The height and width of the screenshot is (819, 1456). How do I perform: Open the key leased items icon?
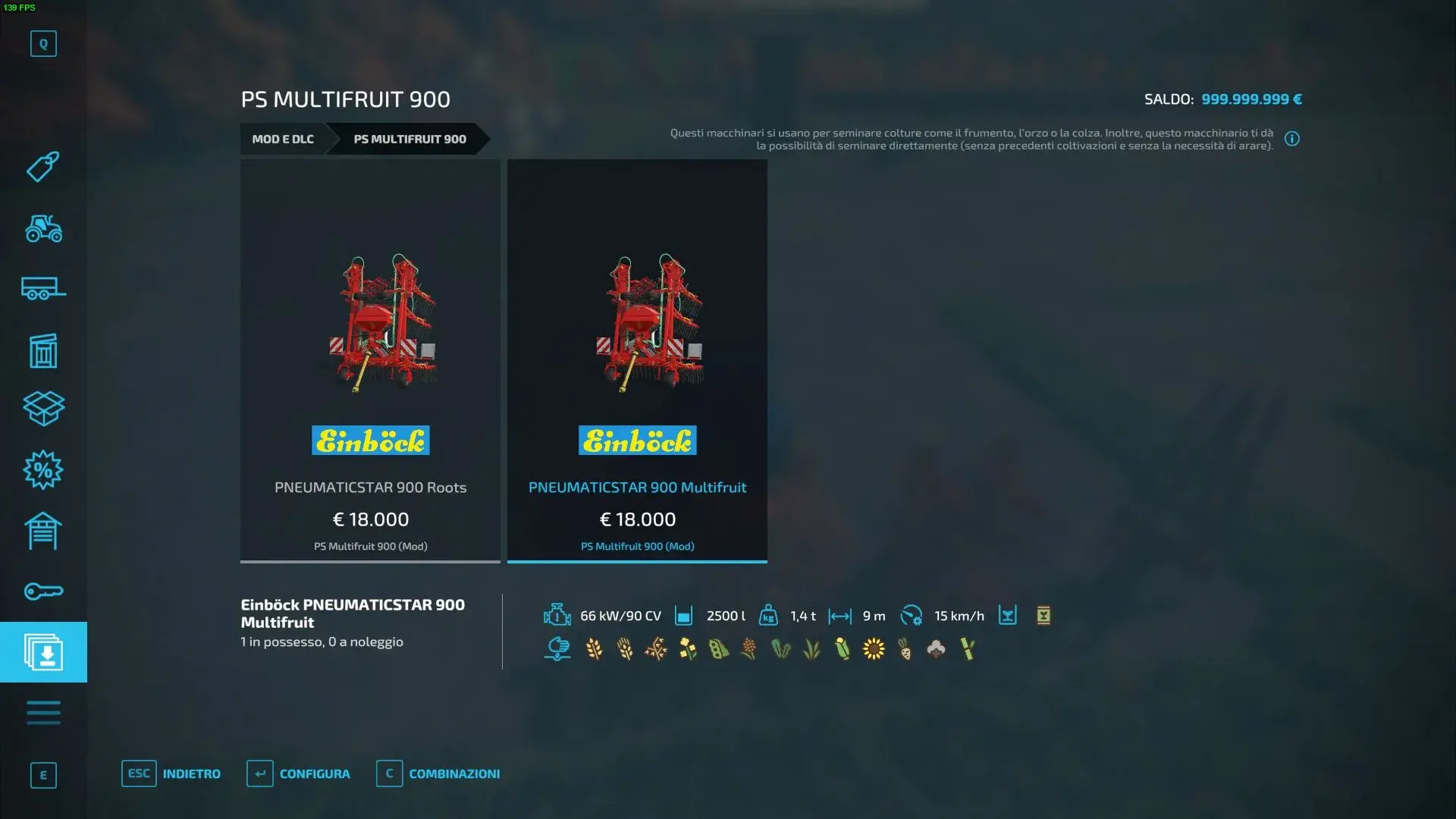43,591
